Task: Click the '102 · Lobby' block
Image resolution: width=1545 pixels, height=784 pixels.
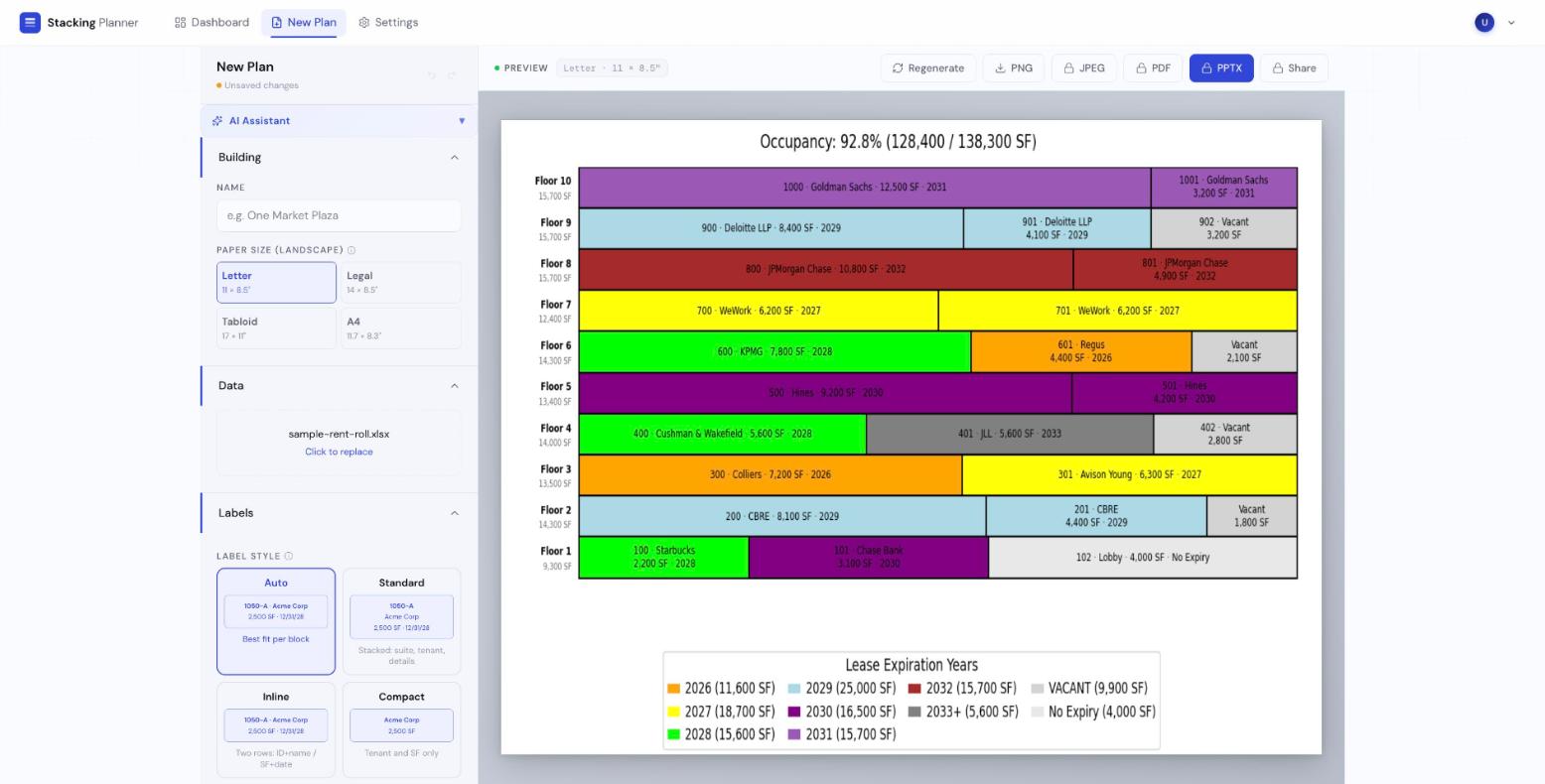Action: coord(1143,557)
